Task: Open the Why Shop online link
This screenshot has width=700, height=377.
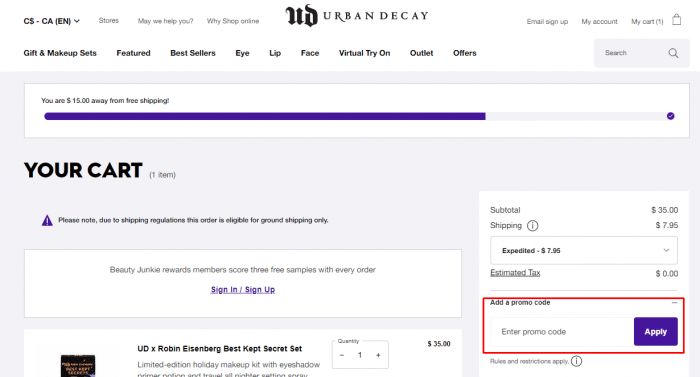Action: pyautogui.click(x=233, y=21)
